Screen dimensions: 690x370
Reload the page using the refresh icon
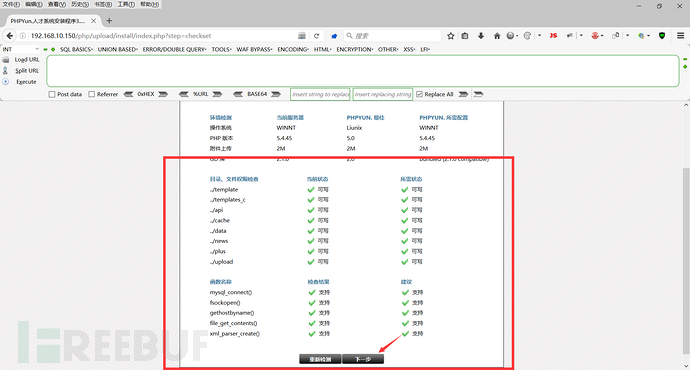tap(316, 36)
